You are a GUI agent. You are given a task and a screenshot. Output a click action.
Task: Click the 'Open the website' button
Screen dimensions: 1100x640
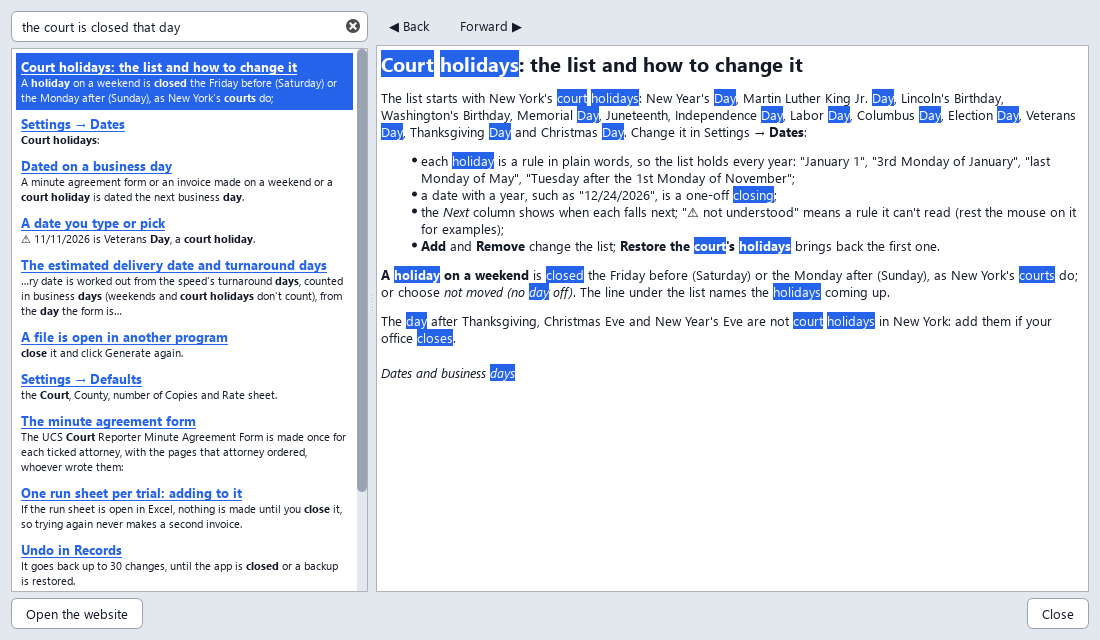pos(77,614)
